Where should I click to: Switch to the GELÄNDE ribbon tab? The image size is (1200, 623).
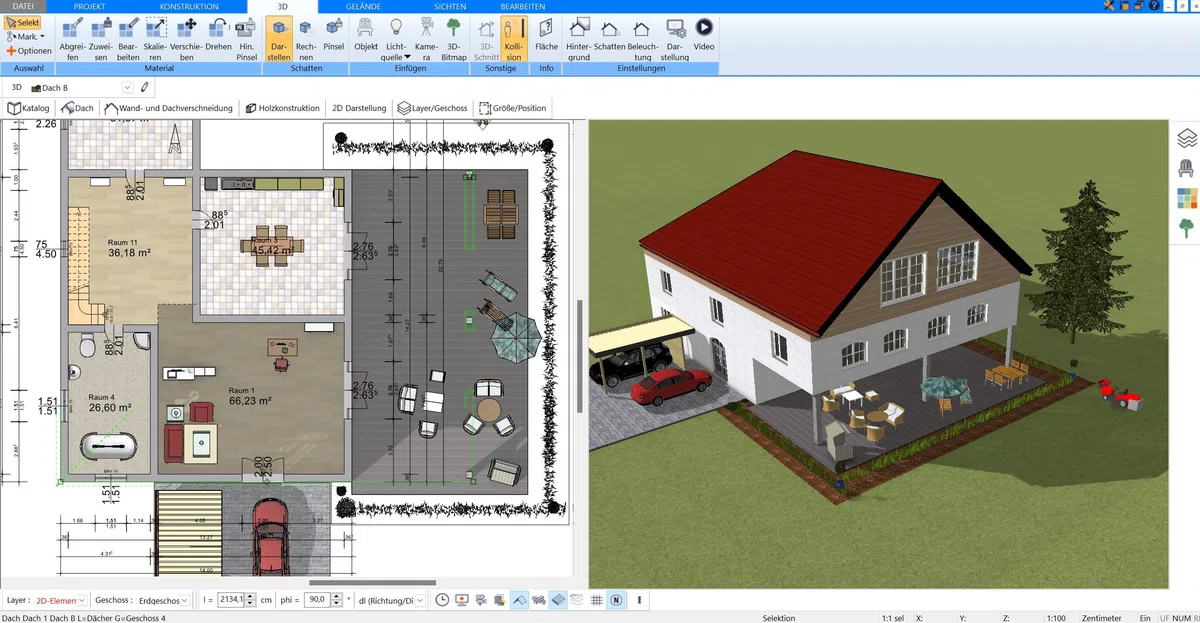click(x=363, y=6)
